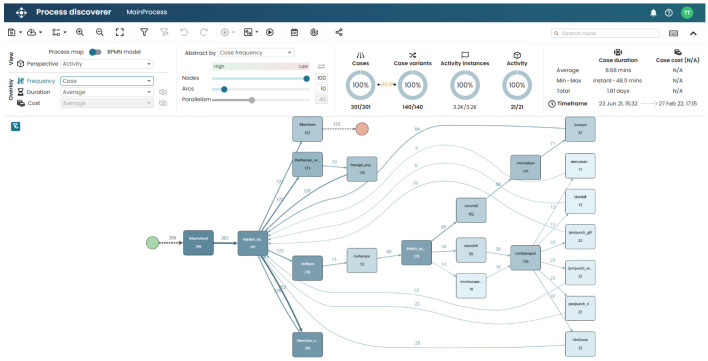Viewport: 708px width, 361px height.
Task: Click the '23 Jun 21, 15:32' start date
Action: (618, 104)
